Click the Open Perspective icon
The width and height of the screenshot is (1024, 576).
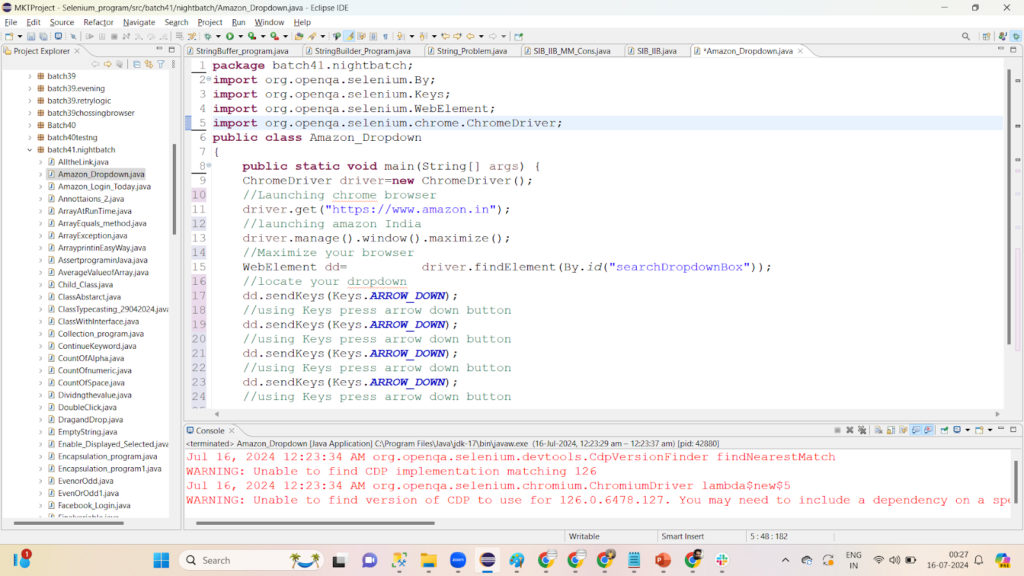[986, 37]
